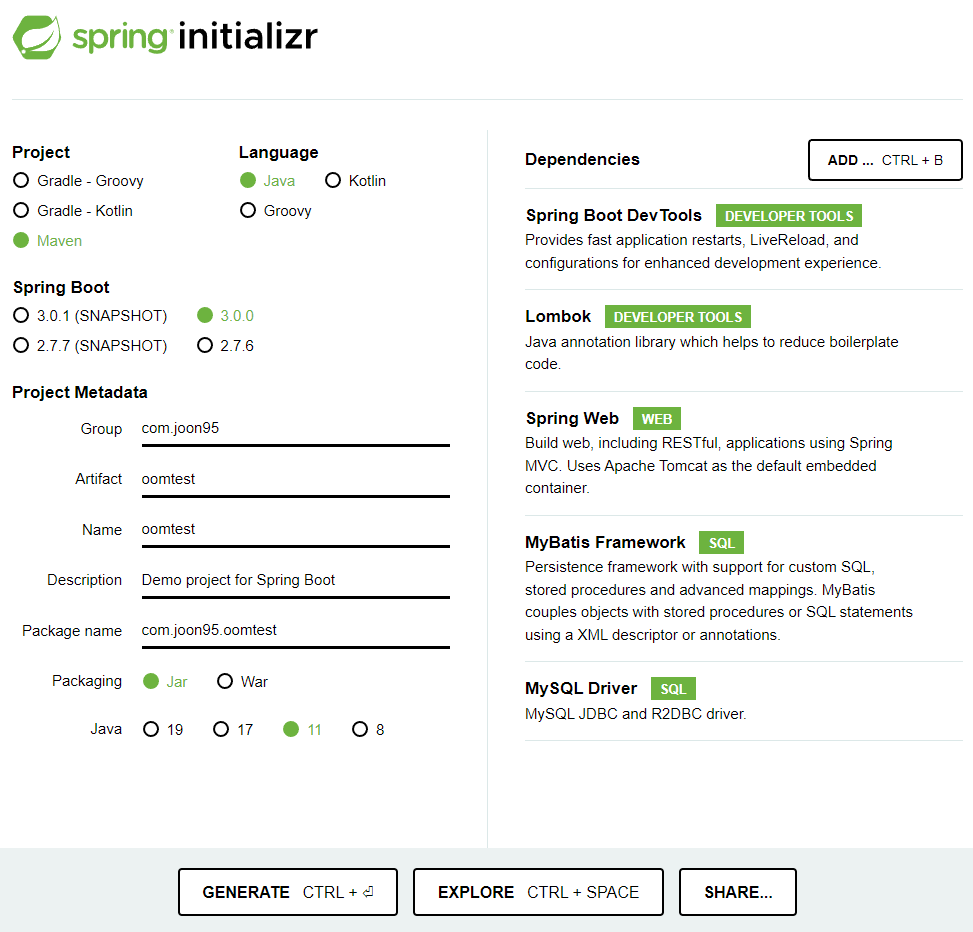Click SQL tag beside MySQL Driver
Image resolution: width=973 pixels, height=932 pixels.
pos(673,689)
